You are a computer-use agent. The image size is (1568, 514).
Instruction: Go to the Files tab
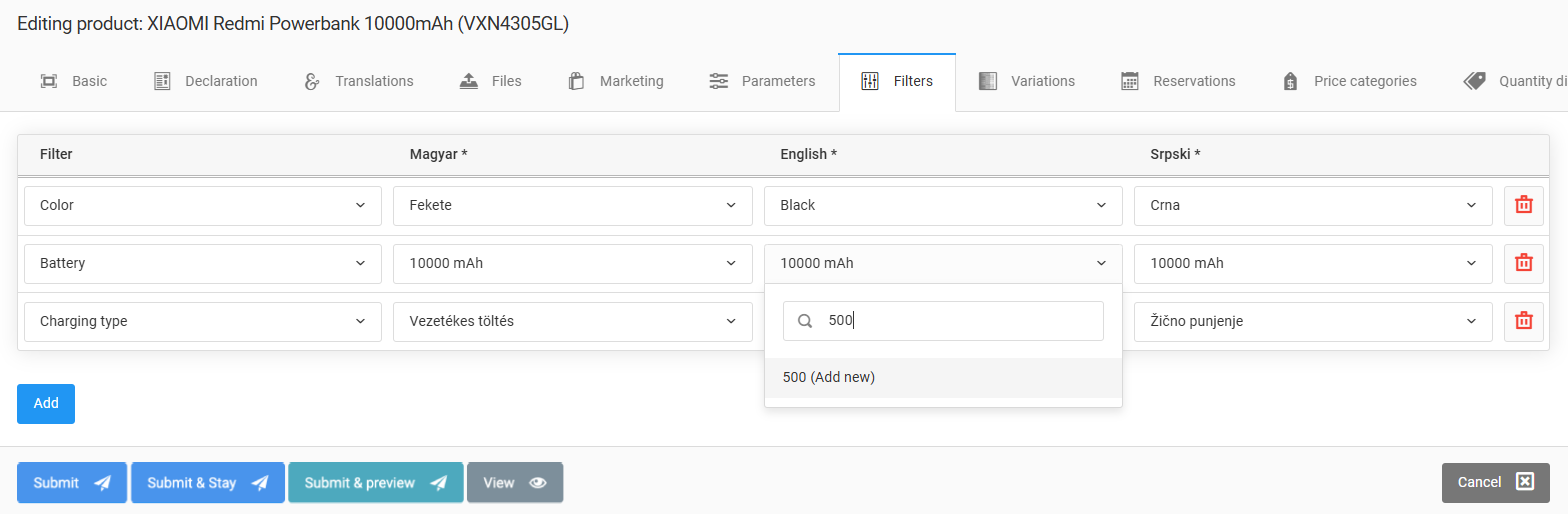(x=490, y=81)
